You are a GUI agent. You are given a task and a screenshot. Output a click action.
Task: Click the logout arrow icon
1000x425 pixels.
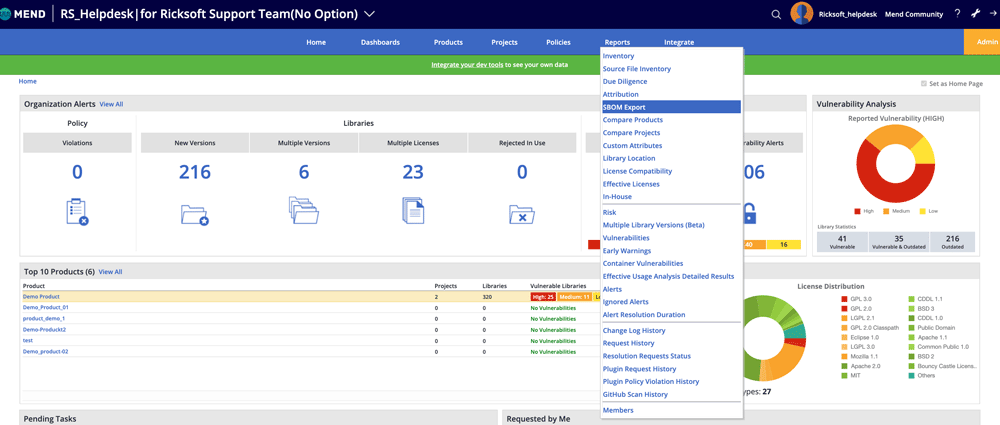pos(993,14)
